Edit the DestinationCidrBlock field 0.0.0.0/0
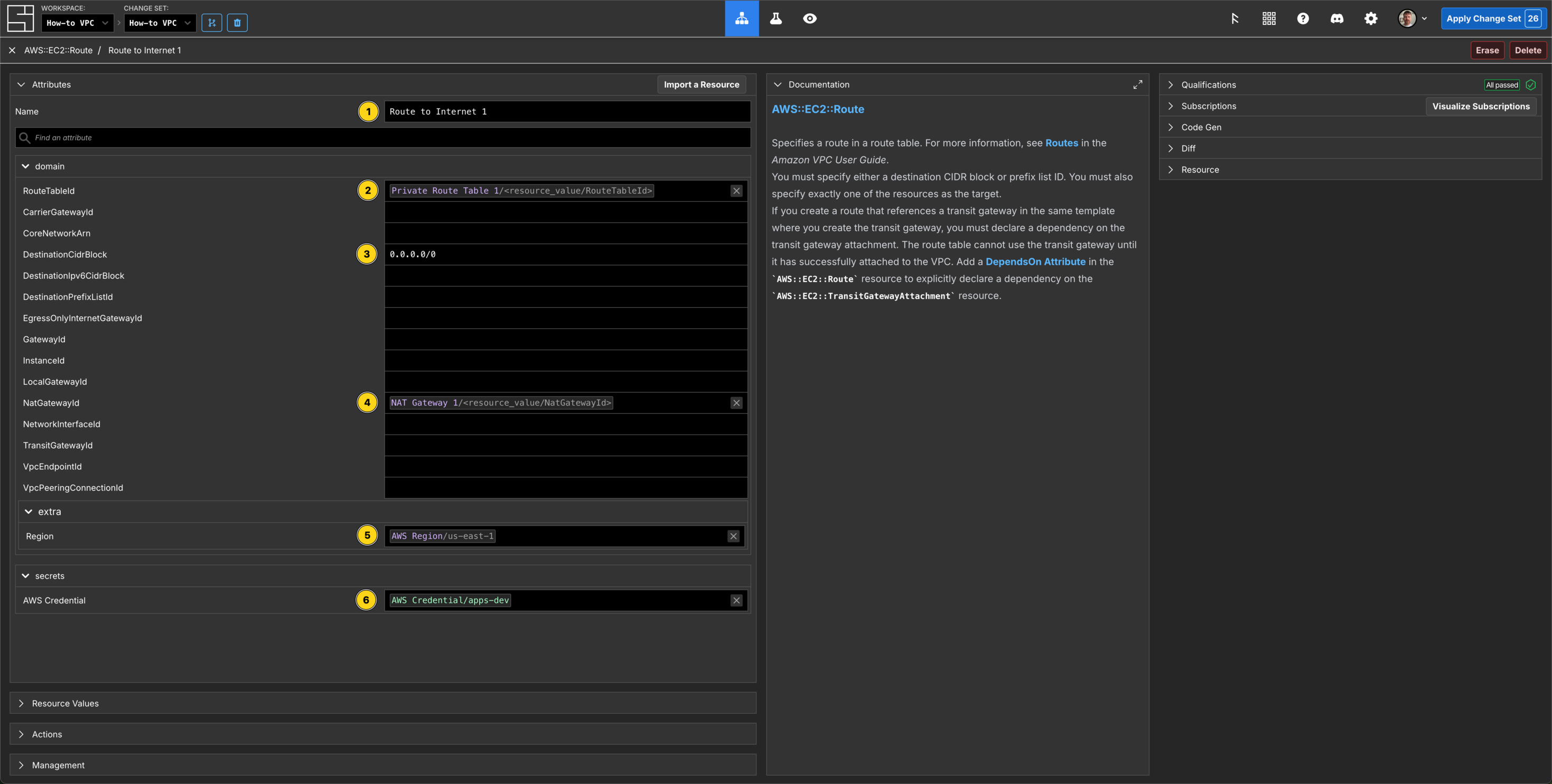This screenshot has width=1552, height=784. point(566,254)
